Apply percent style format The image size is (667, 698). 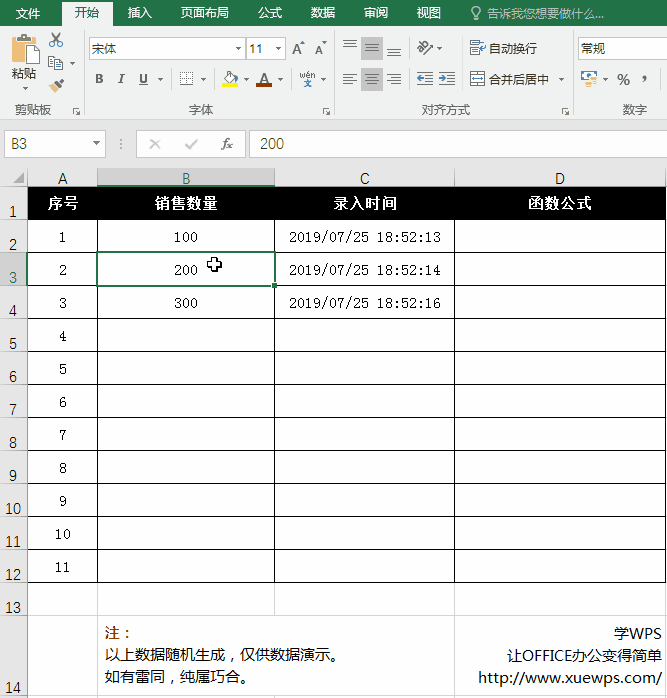click(x=623, y=80)
